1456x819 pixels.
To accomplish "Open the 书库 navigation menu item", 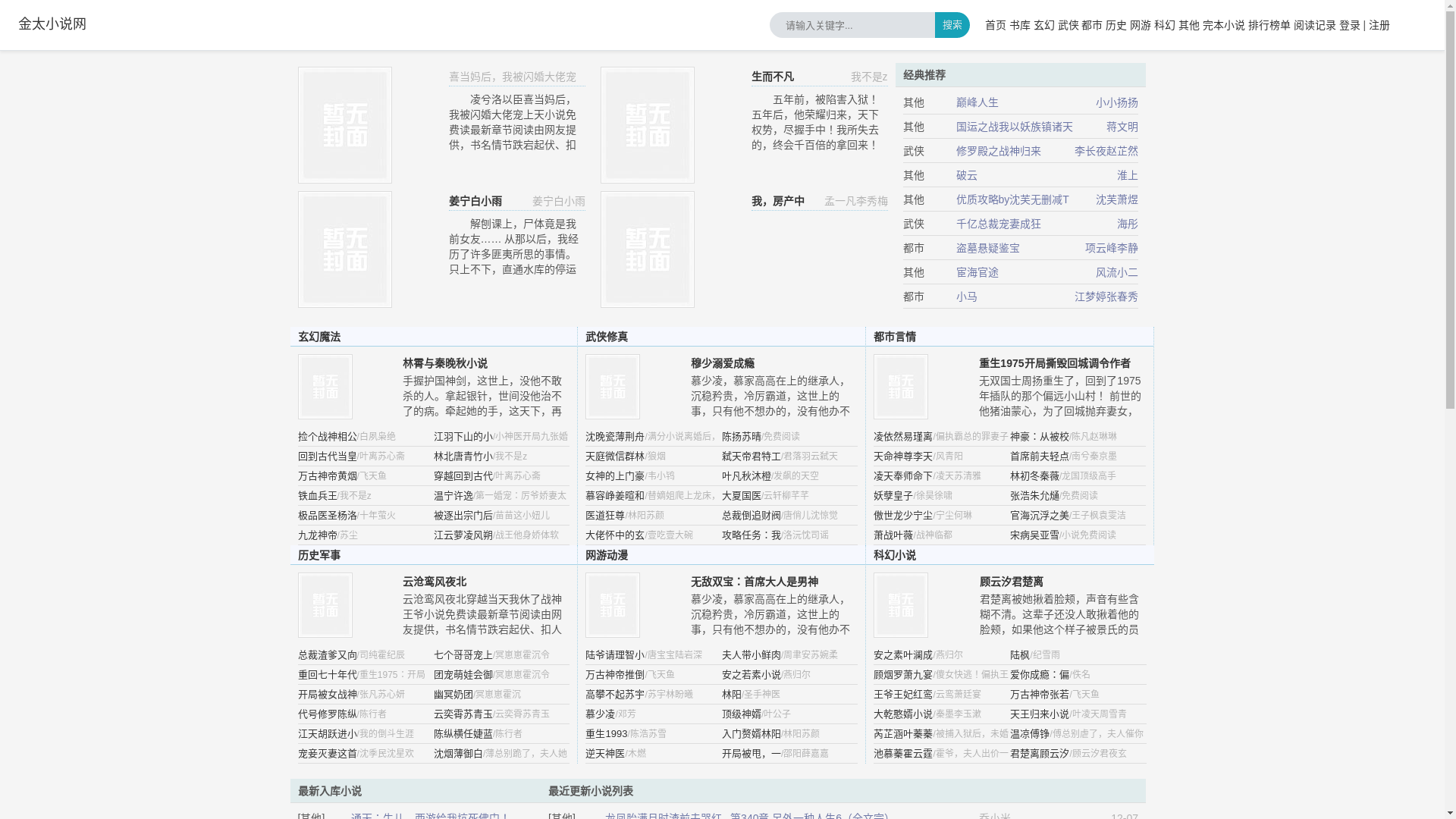I will tap(1019, 25).
